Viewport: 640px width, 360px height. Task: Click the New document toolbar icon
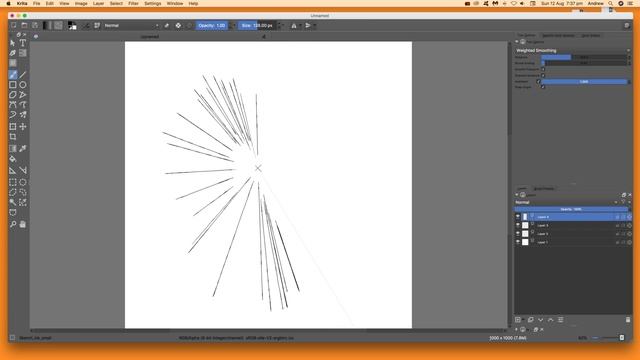pyautogui.click(x=13, y=25)
